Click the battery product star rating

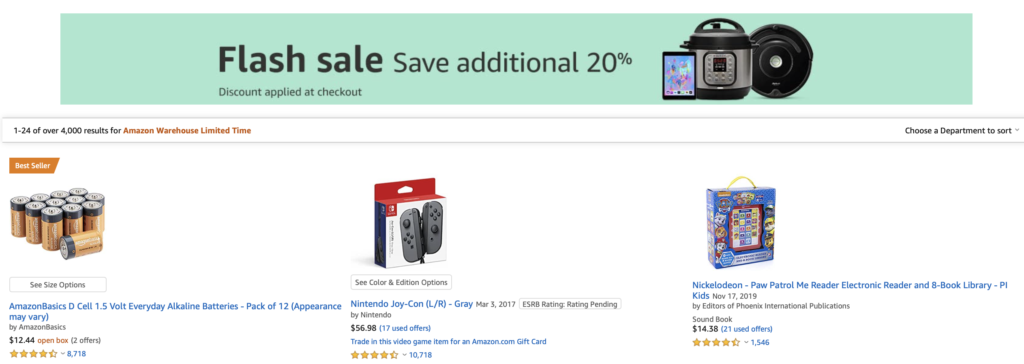point(33,354)
